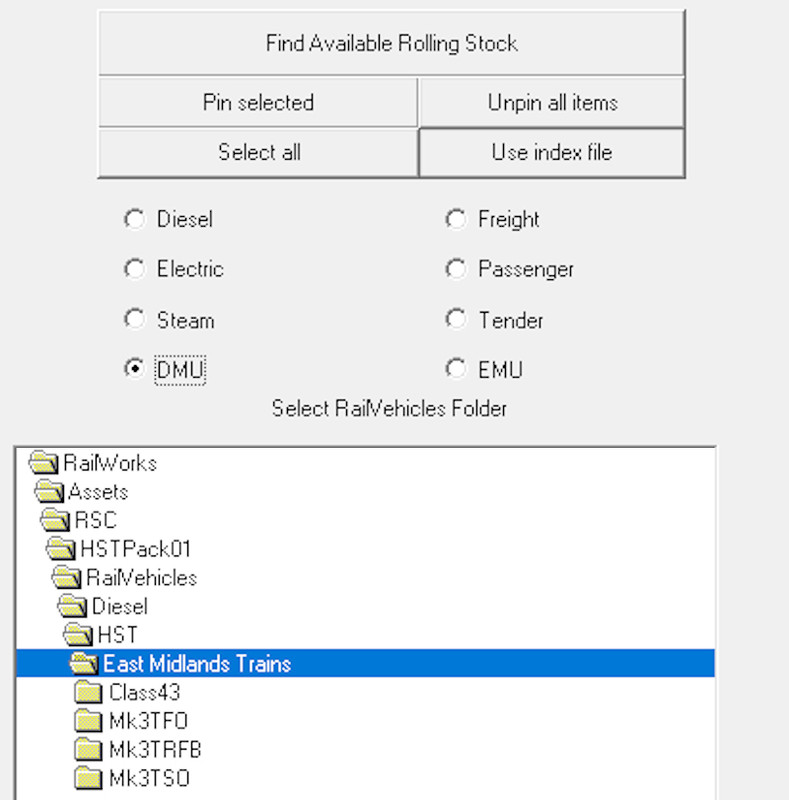Image resolution: width=789 pixels, height=800 pixels.
Task: Open the Mk3TRFB folder name
Action: point(155,750)
